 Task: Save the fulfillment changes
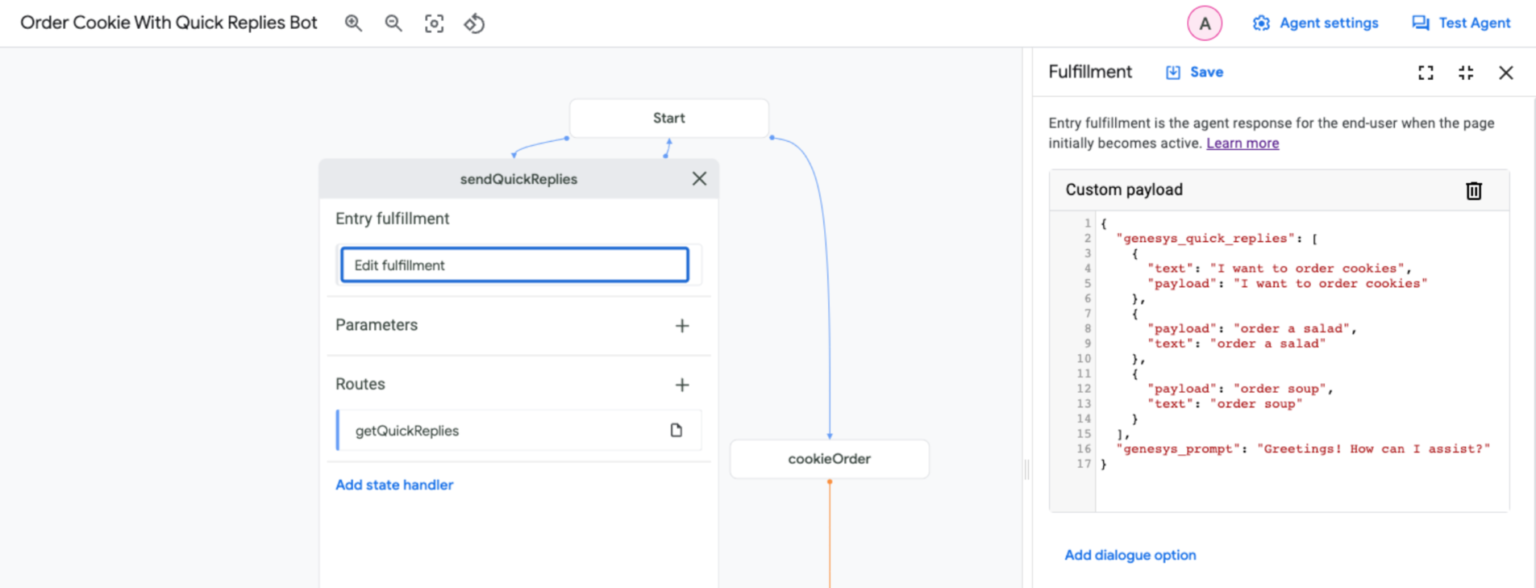click(x=1196, y=72)
